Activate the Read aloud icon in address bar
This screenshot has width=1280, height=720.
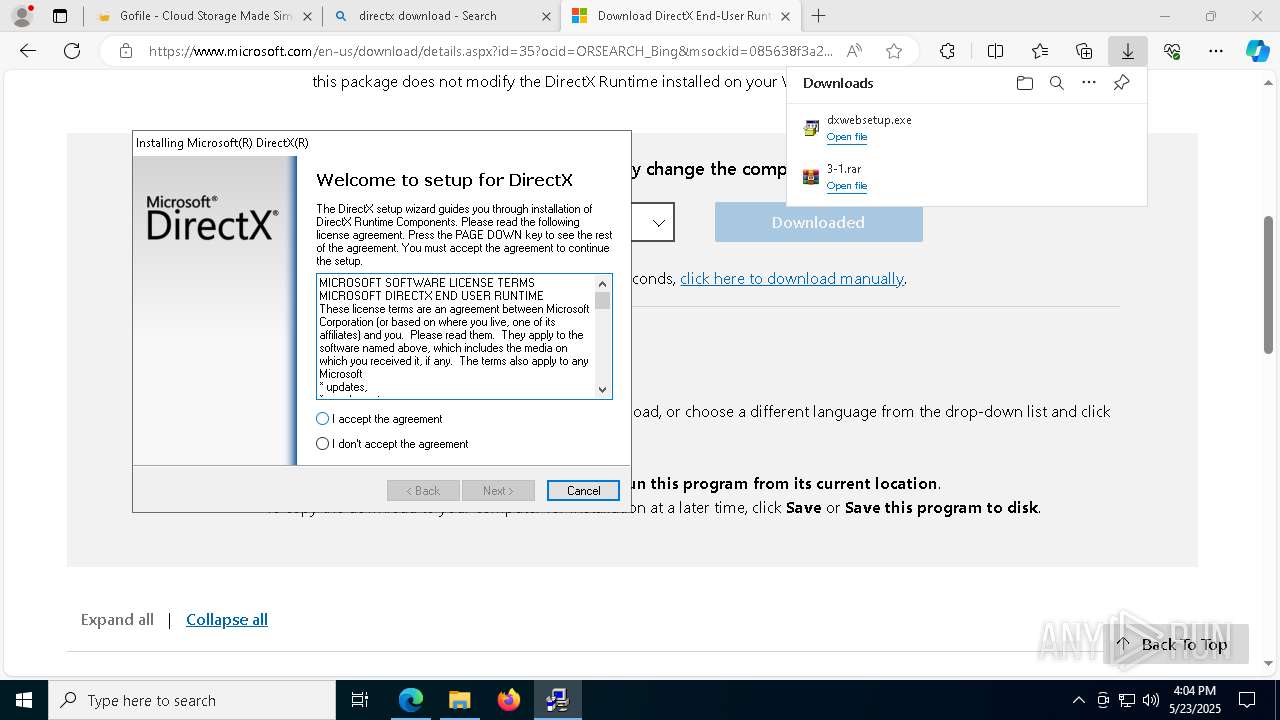(x=854, y=51)
